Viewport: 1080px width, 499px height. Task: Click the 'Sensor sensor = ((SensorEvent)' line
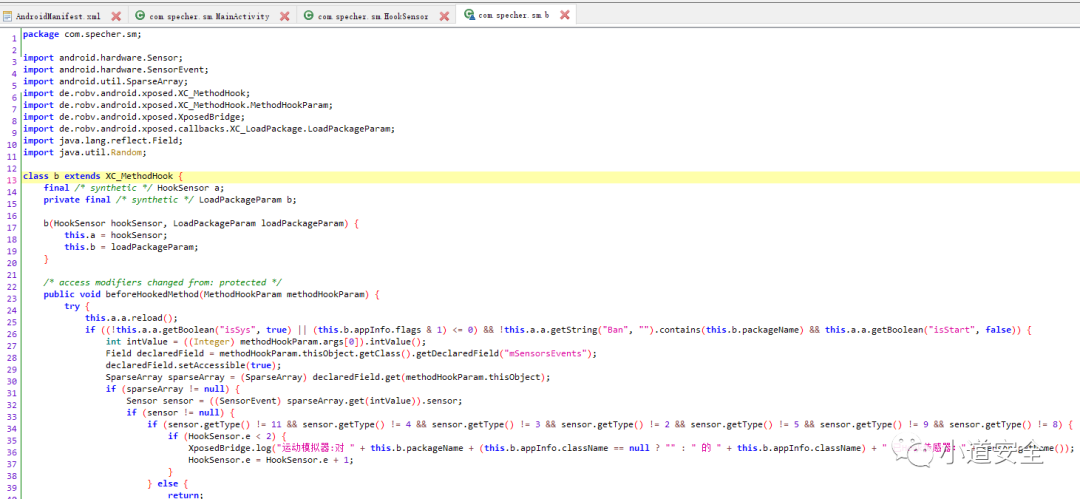point(294,400)
